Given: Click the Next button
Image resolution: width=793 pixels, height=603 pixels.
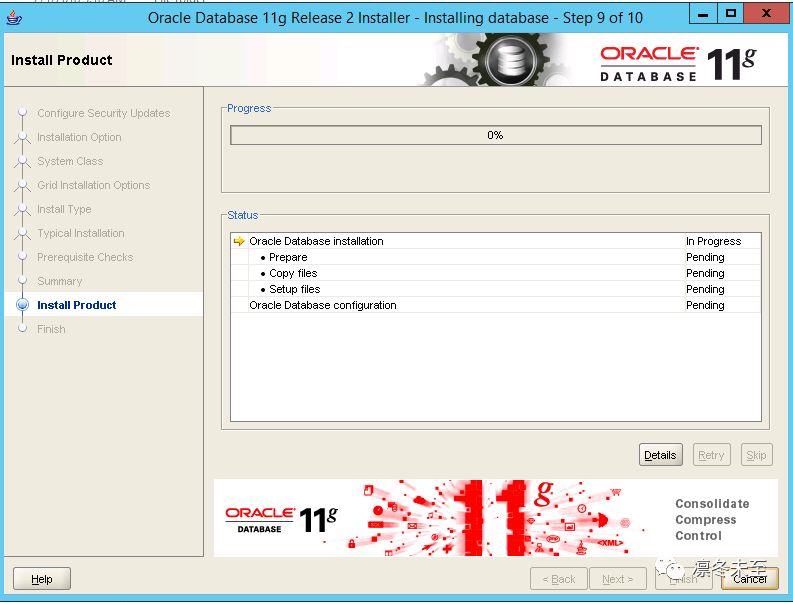Looking at the screenshot, I should 618,579.
